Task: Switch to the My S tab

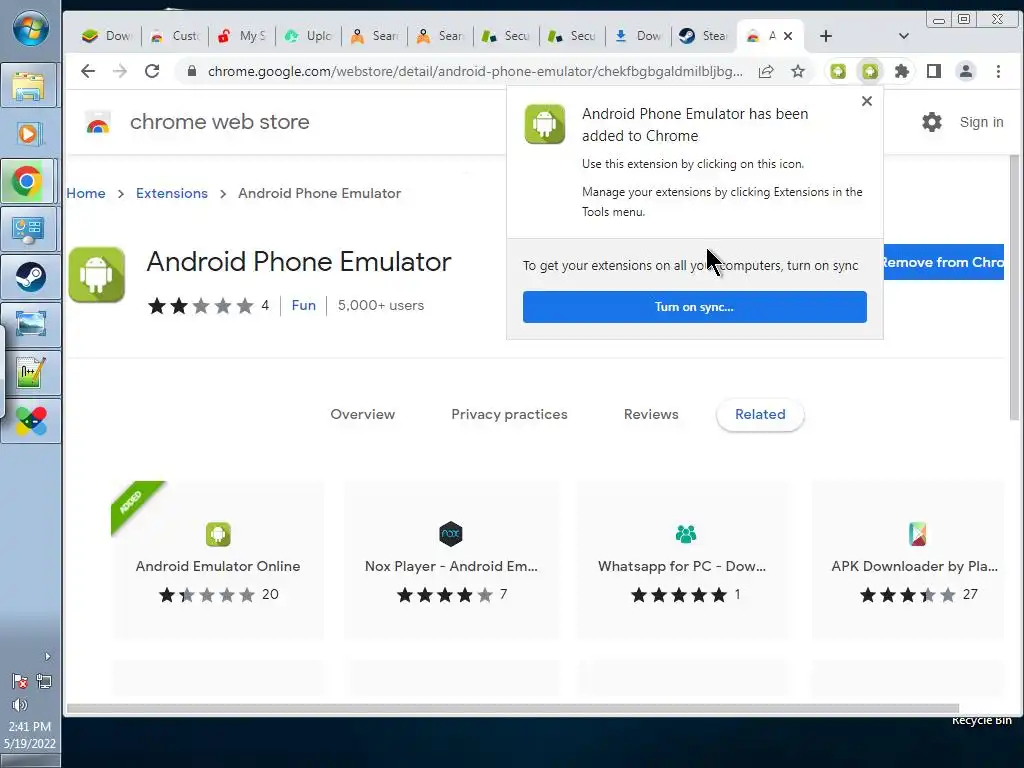Action: pyautogui.click(x=242, y=36)
